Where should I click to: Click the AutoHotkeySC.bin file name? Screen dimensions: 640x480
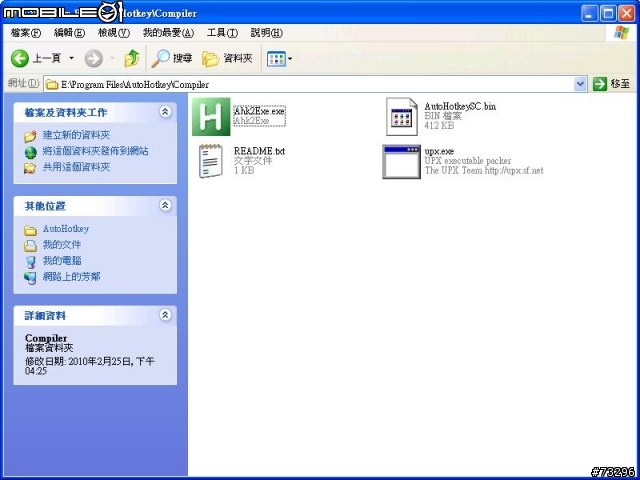[460, 107]
